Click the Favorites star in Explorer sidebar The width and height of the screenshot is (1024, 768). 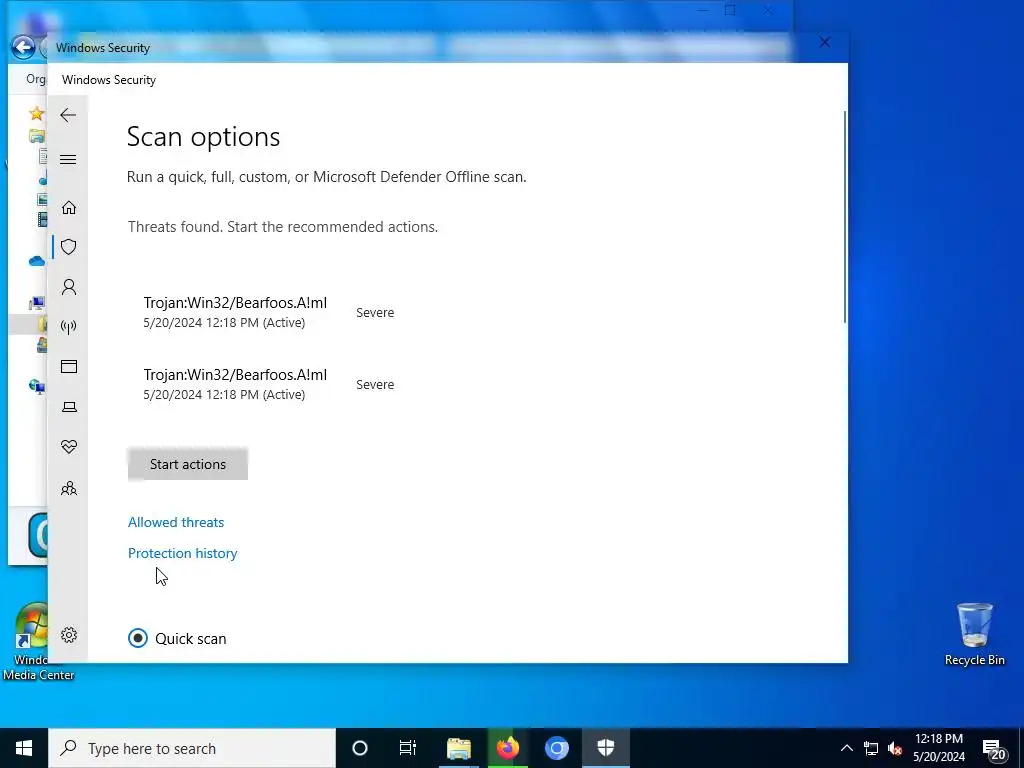pyautogui.click(x=37, y=113)
